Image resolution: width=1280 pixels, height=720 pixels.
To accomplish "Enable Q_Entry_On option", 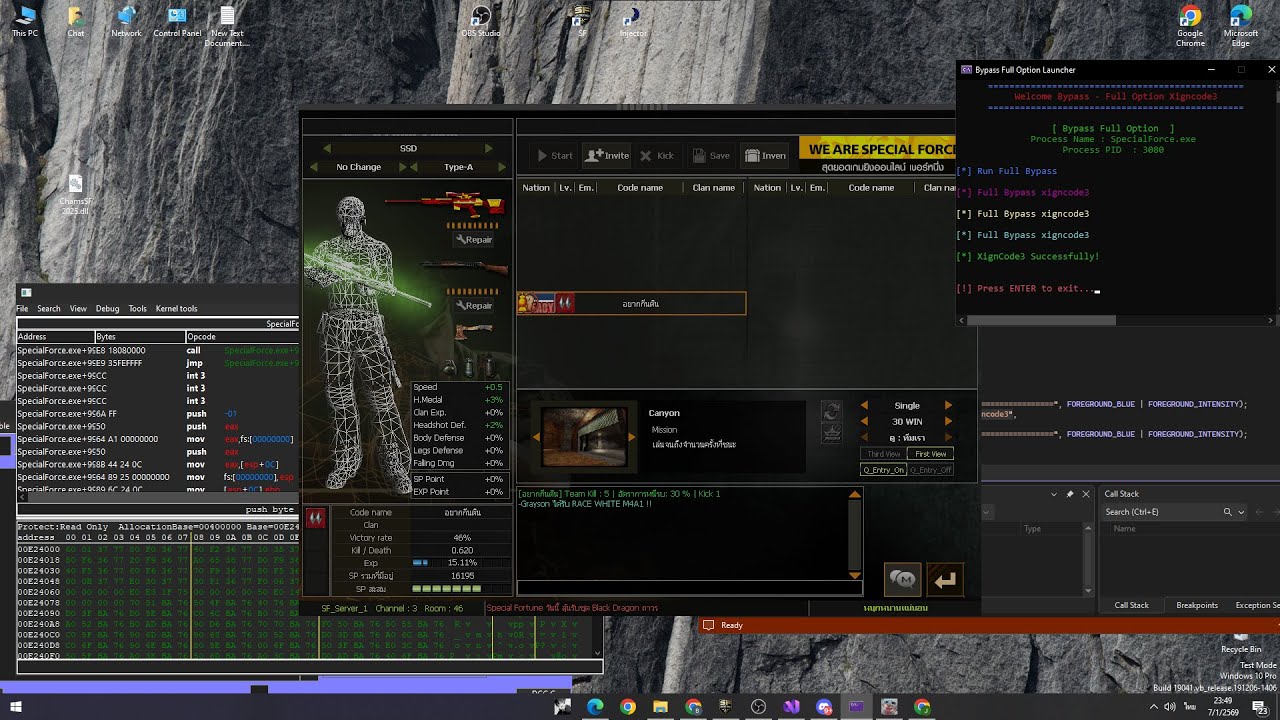I will pos(884,470).
